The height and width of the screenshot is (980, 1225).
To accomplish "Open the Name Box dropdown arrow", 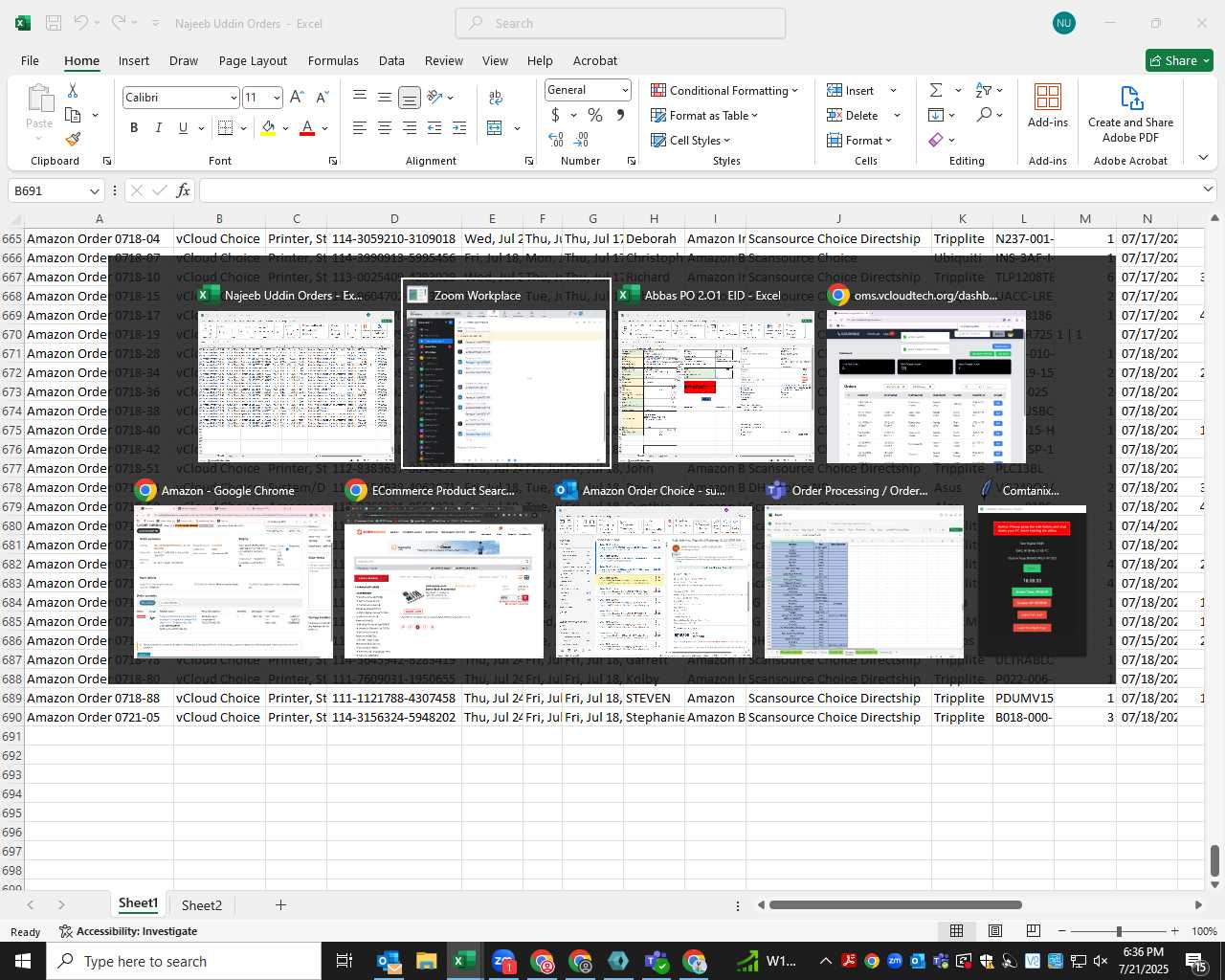I will tap(94, 190).
